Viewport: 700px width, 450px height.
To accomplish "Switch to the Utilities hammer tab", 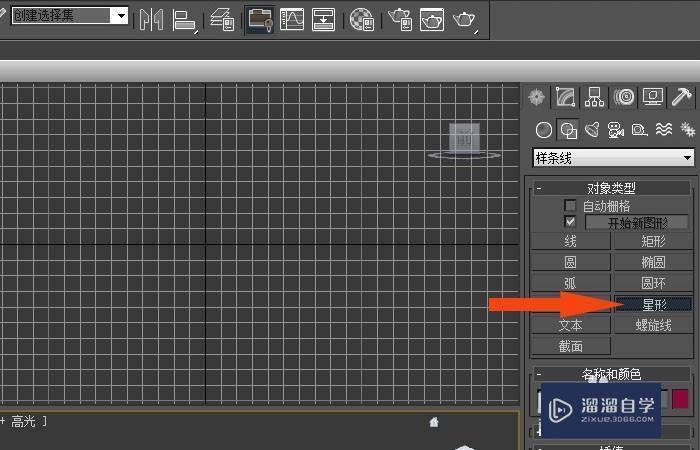I will point(682,97).
